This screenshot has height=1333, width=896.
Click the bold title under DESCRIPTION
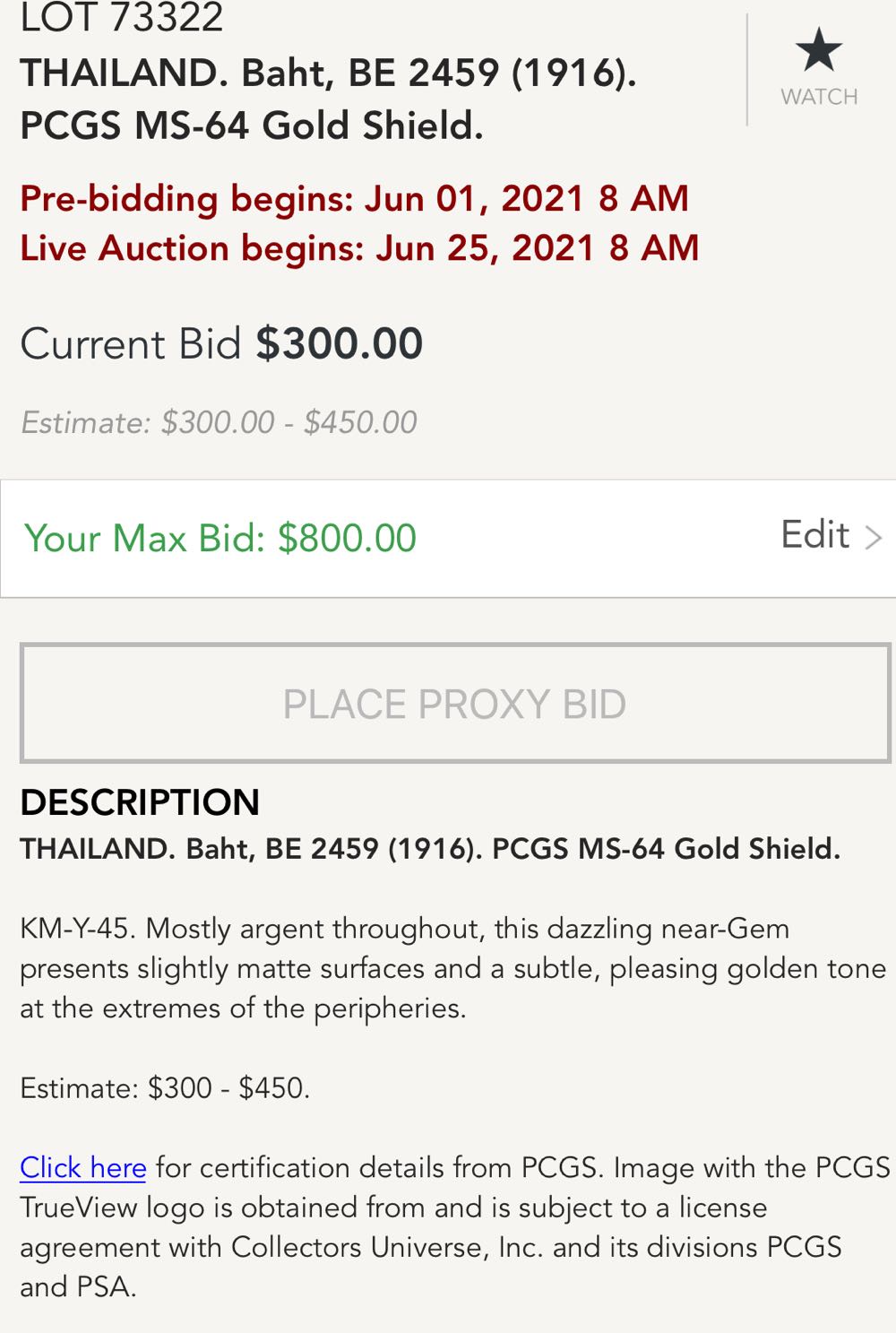430,849
